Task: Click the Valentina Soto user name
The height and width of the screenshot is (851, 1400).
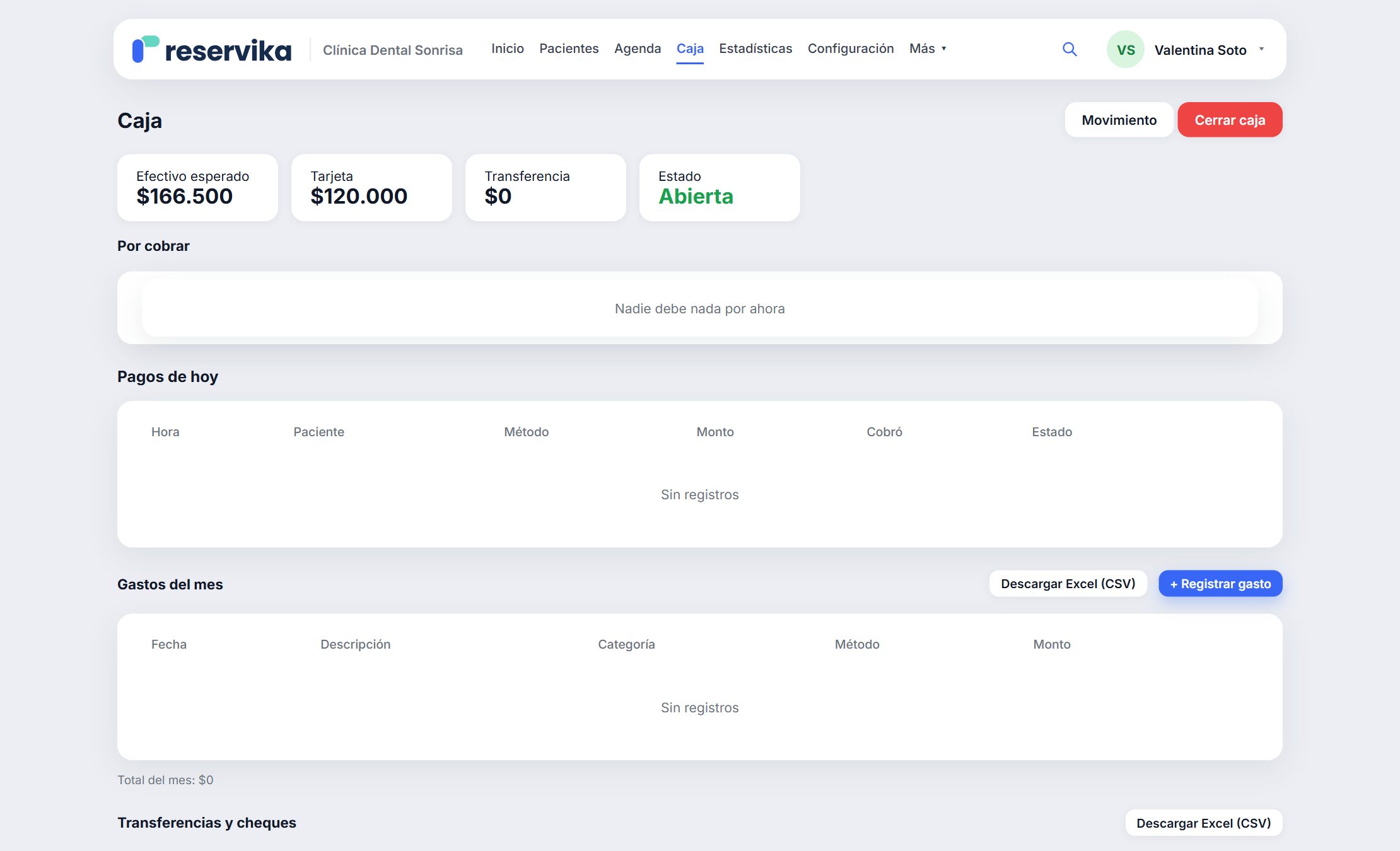Action: (1200, 50)
